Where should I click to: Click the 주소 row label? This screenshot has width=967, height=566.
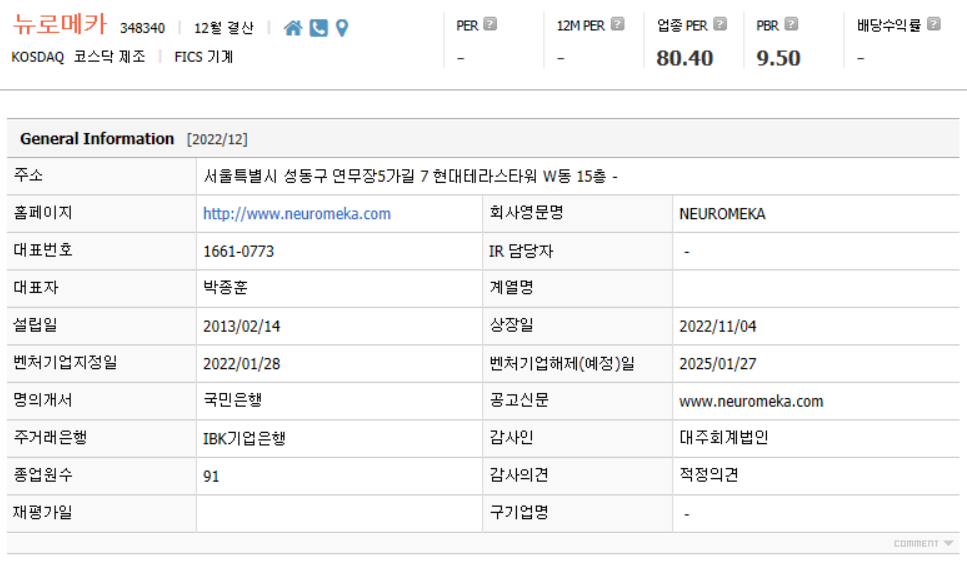28,175
